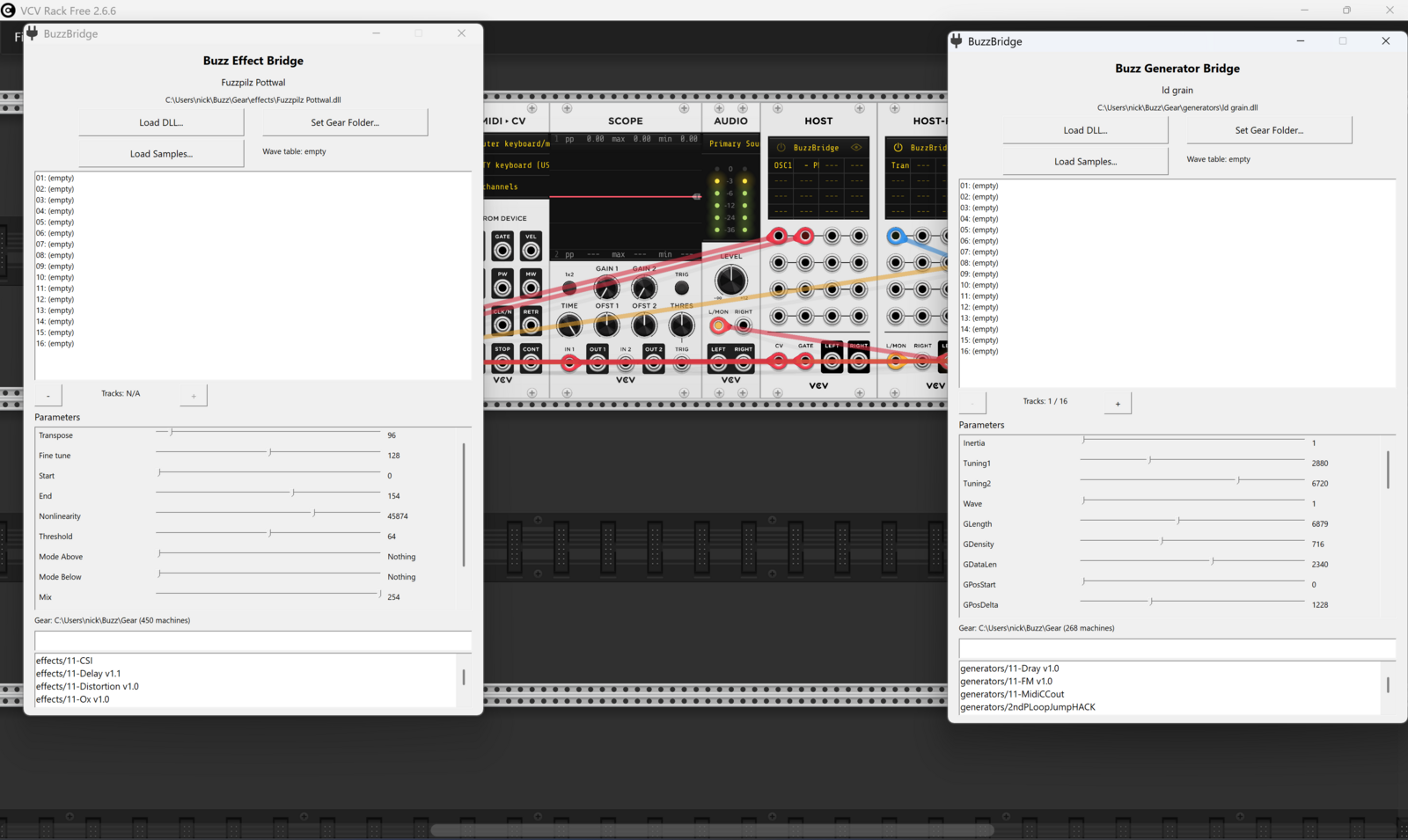Image resolution: width=1408 pixels, height=840 pixels.
Task: Click the Host module GATE input jack
Action: coord(805,361)
